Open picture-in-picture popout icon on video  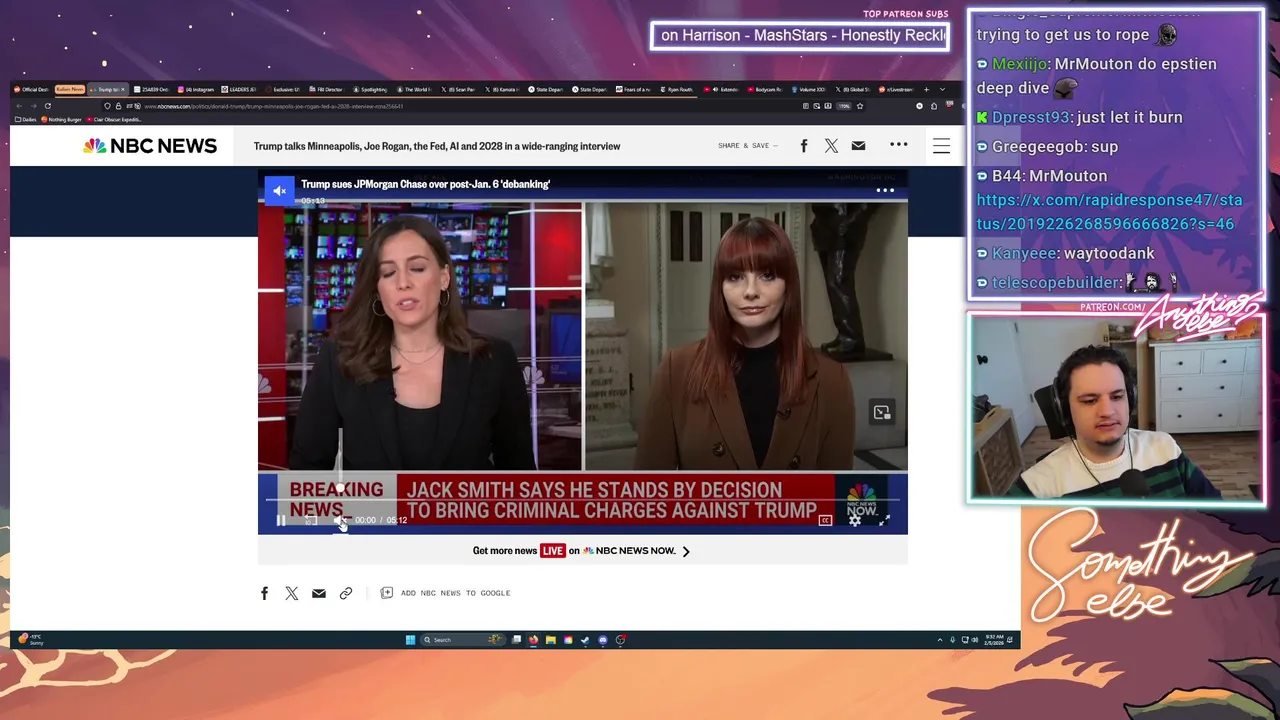tap(881, 412)
